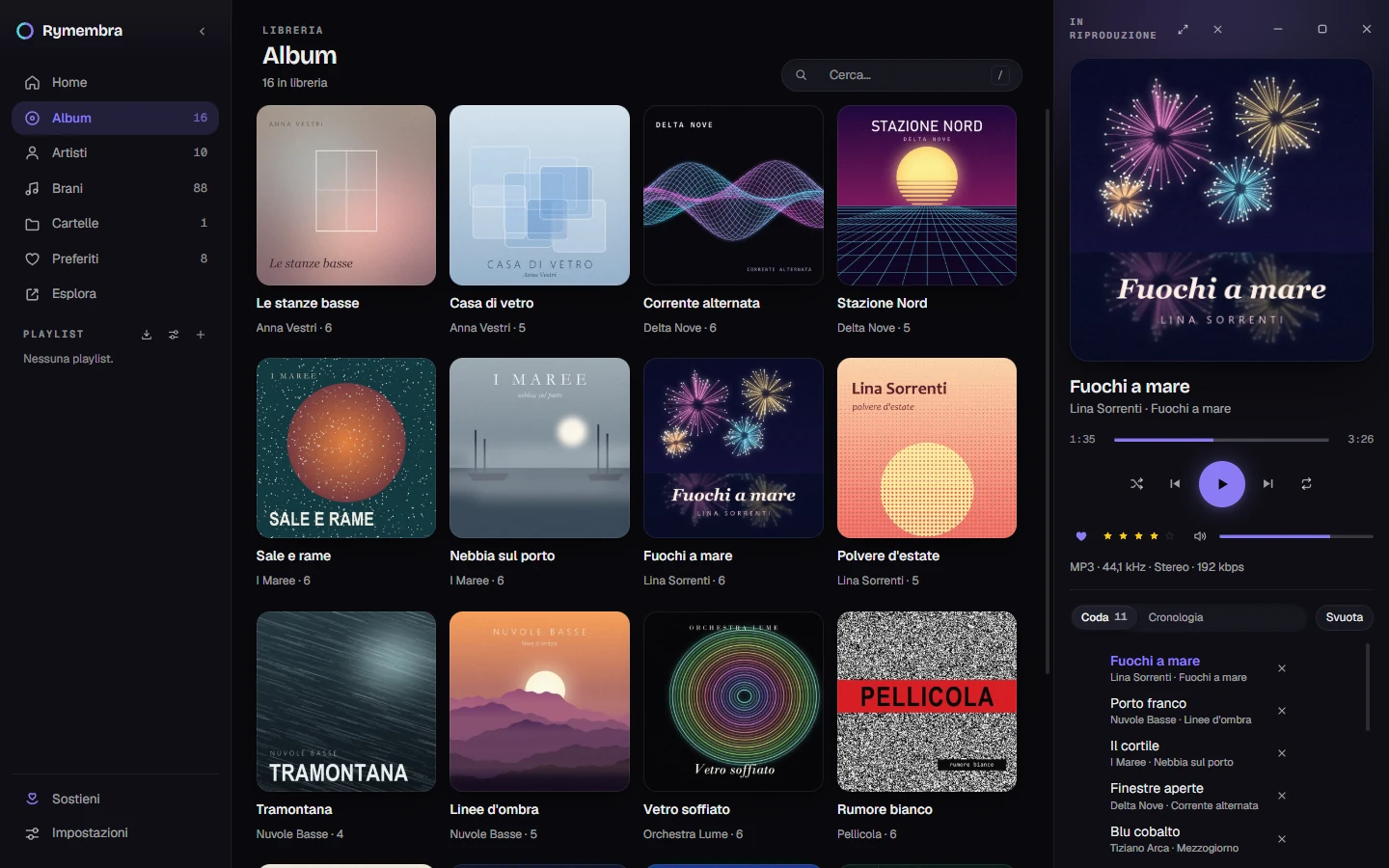Remove Il cortile from the queue
The width and height of the screenshot is (1389, 868).
coord(1282,753)
